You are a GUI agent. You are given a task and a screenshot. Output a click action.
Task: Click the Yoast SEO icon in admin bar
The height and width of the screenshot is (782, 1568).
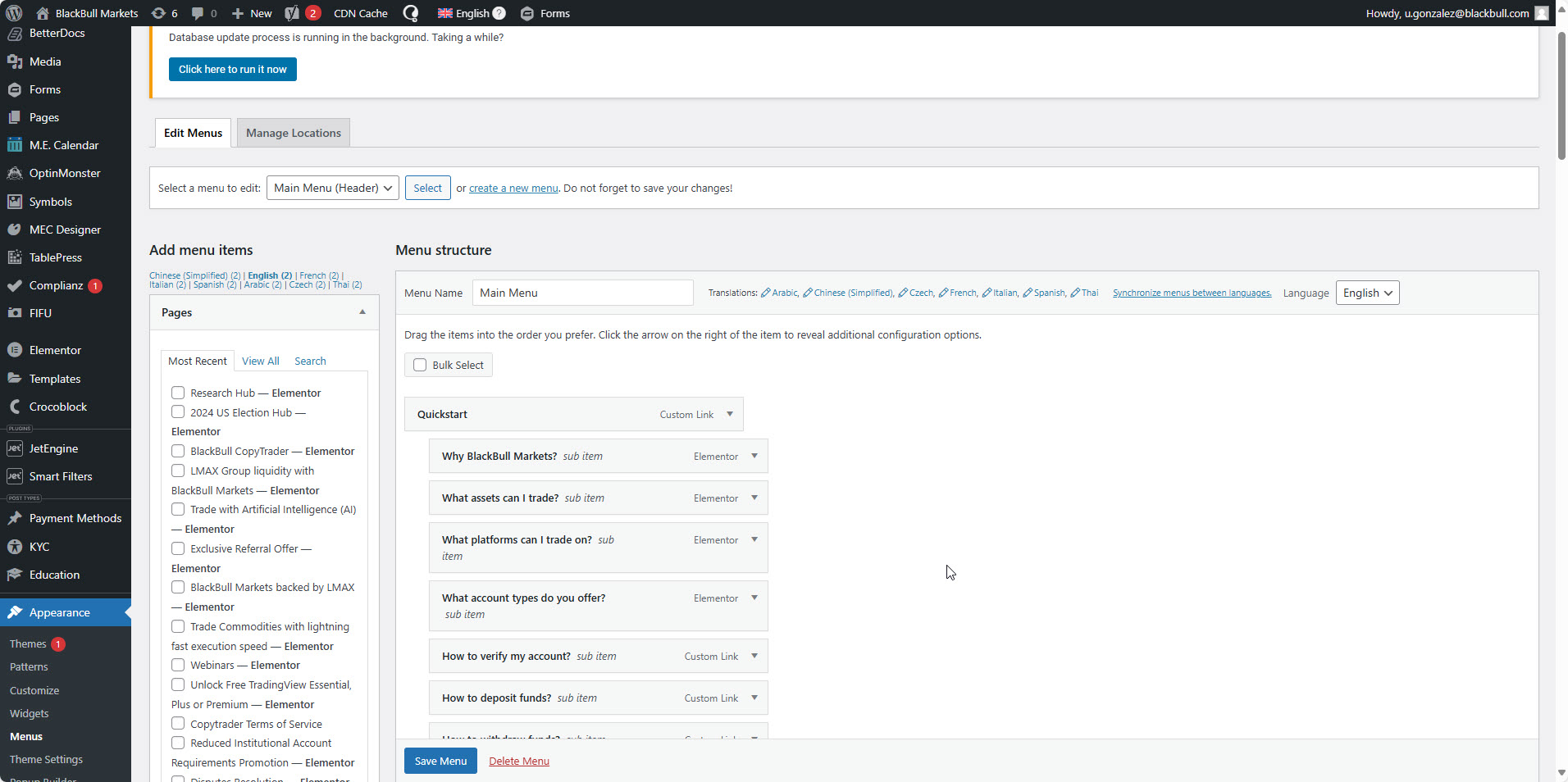[291, 13]
